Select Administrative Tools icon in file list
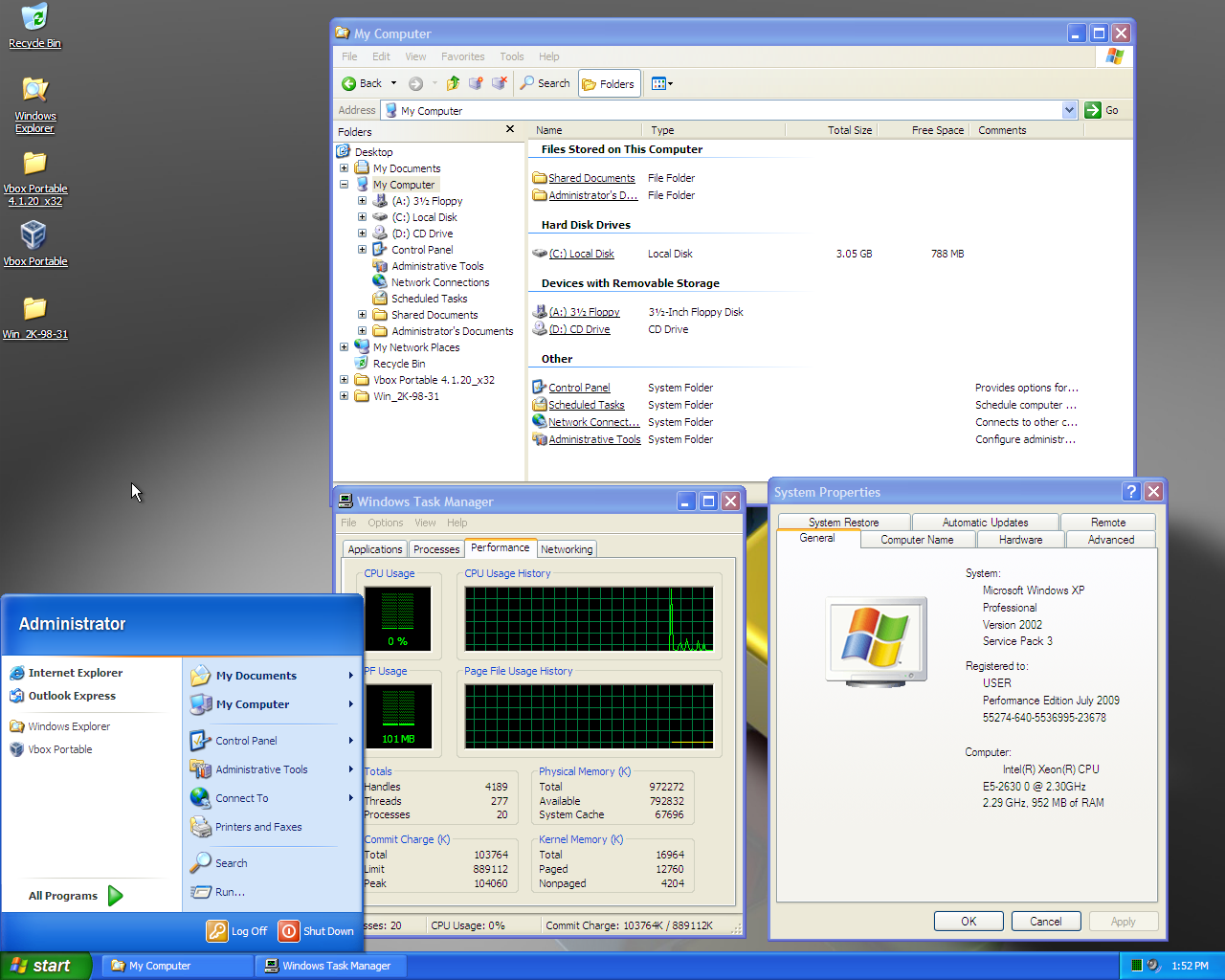The height and width of the screenshot is (980, 1225). tap(540, 439)
